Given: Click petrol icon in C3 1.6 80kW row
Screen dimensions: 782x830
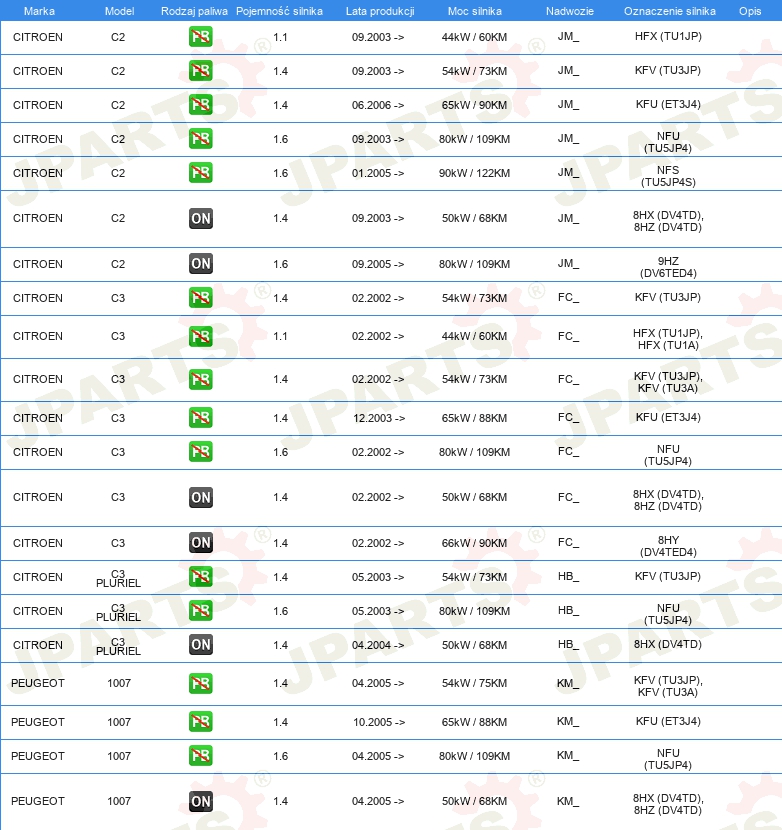Looking at the screenshot, I should coord(201,452).
